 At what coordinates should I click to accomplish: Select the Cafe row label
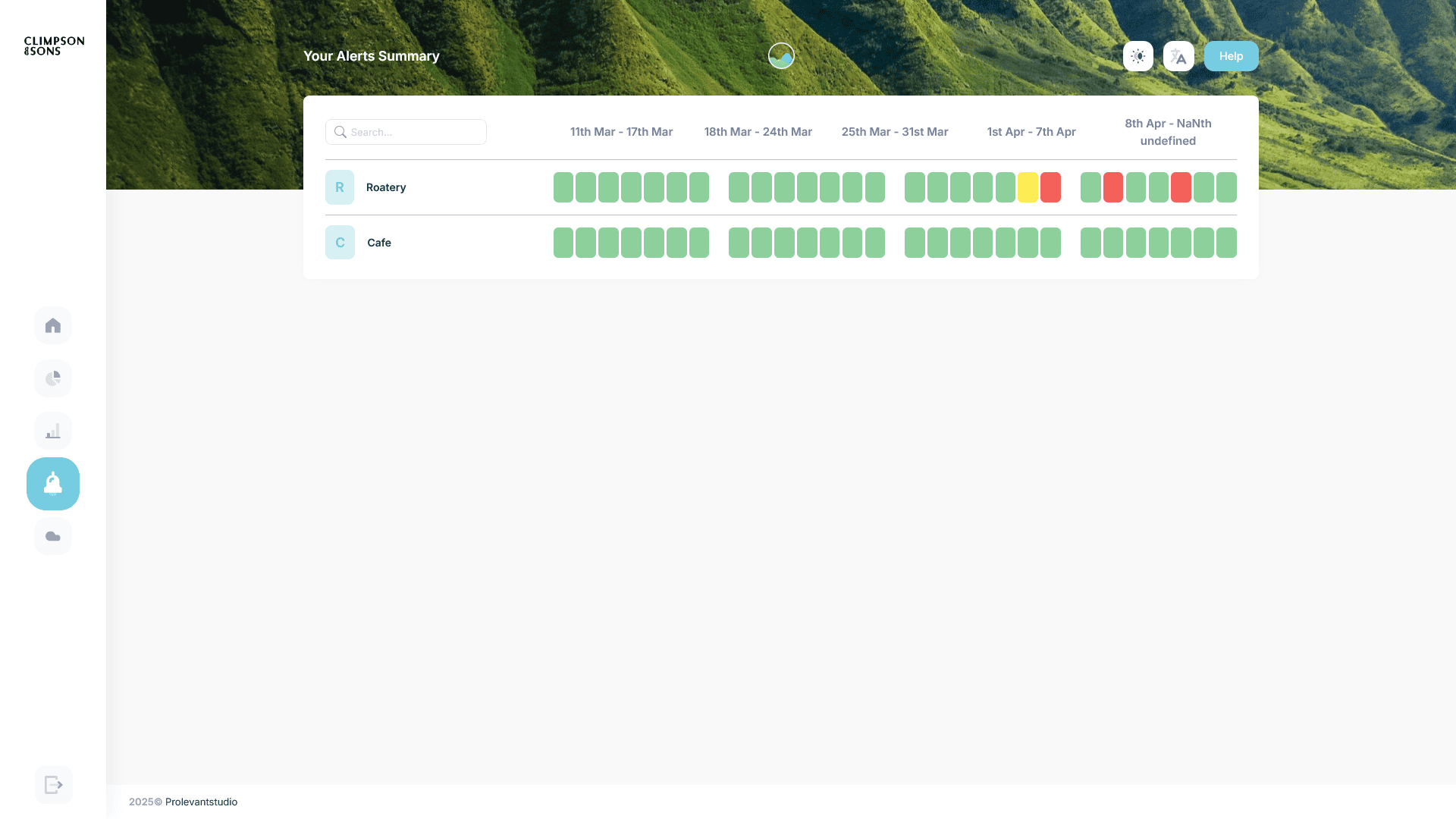point(379,243)
